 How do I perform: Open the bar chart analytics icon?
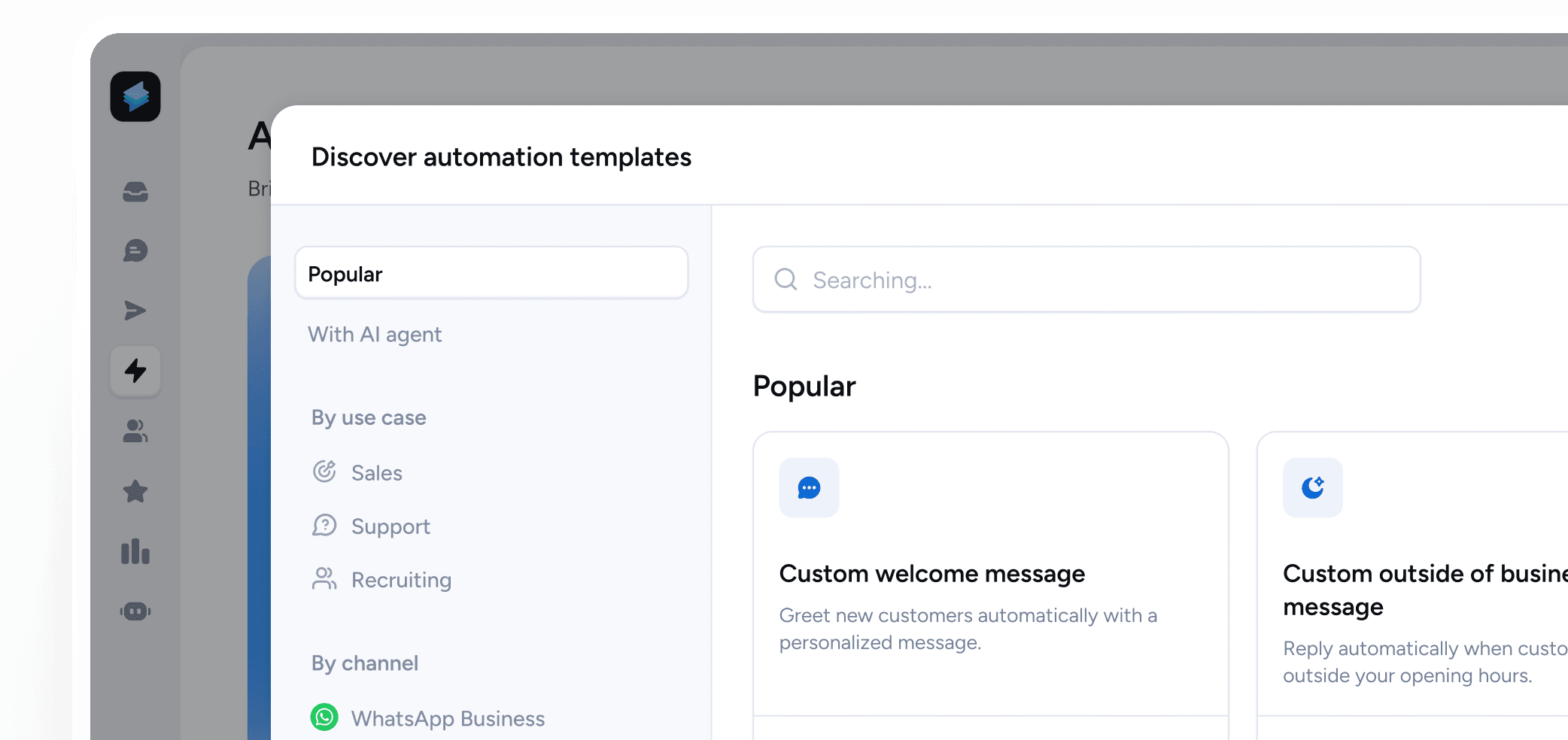point(135,551)
